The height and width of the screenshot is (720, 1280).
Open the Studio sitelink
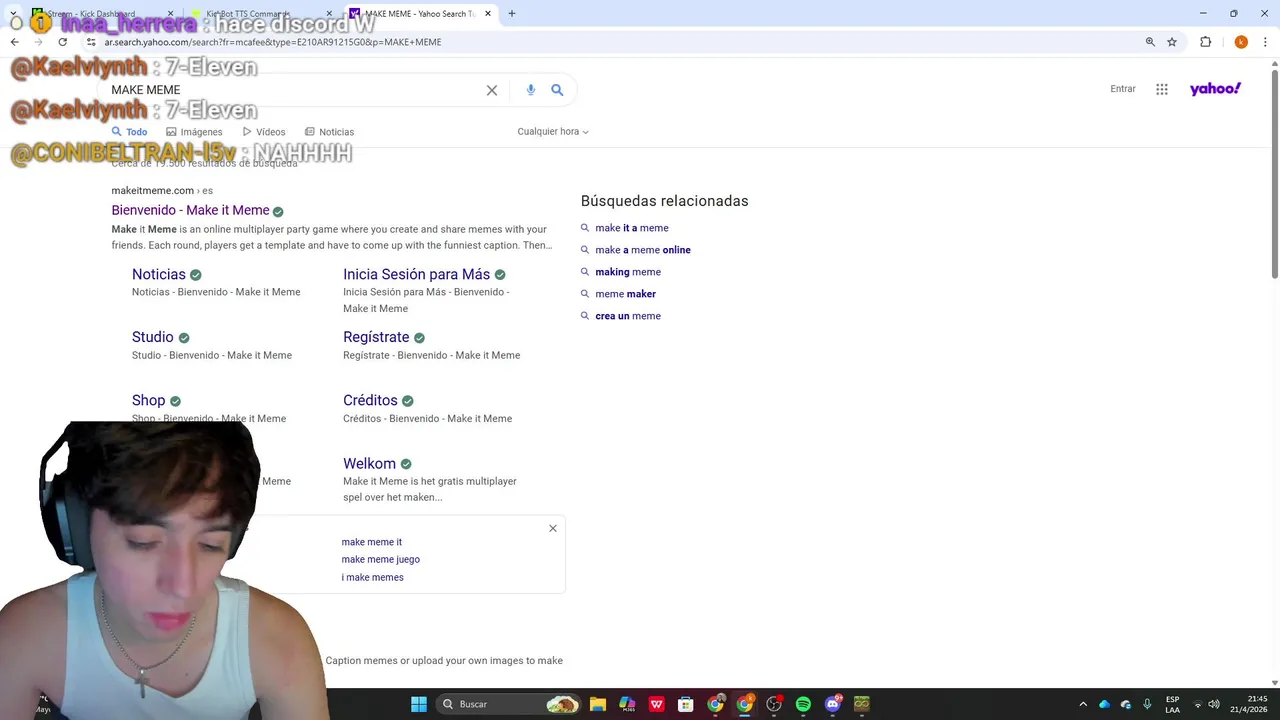click(x=153, y=337)
